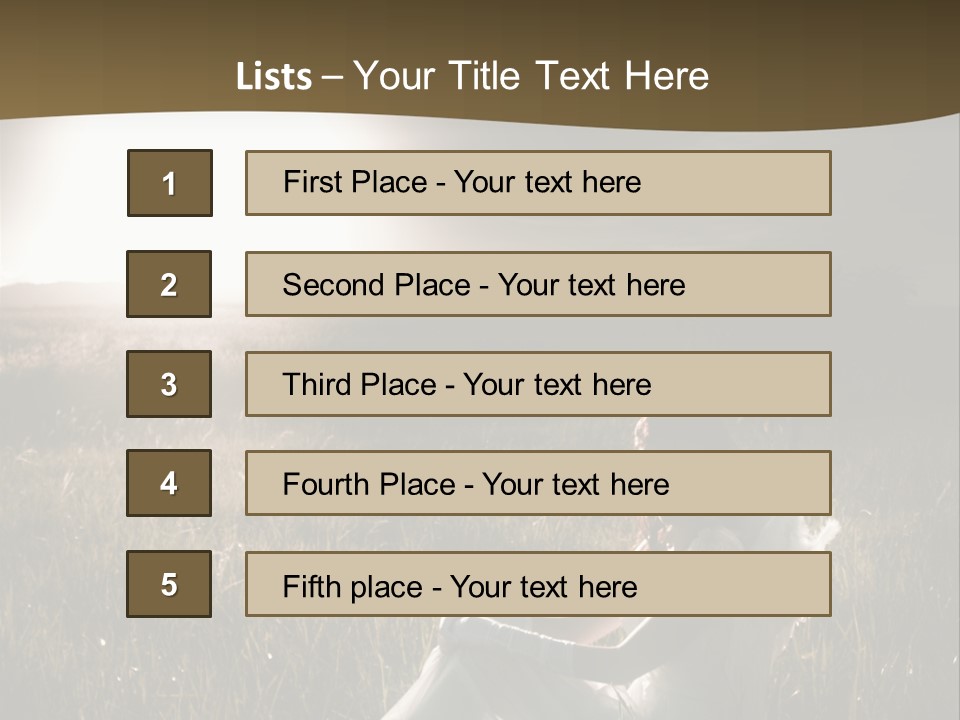Click the bold word "Lists" in title

274,77
